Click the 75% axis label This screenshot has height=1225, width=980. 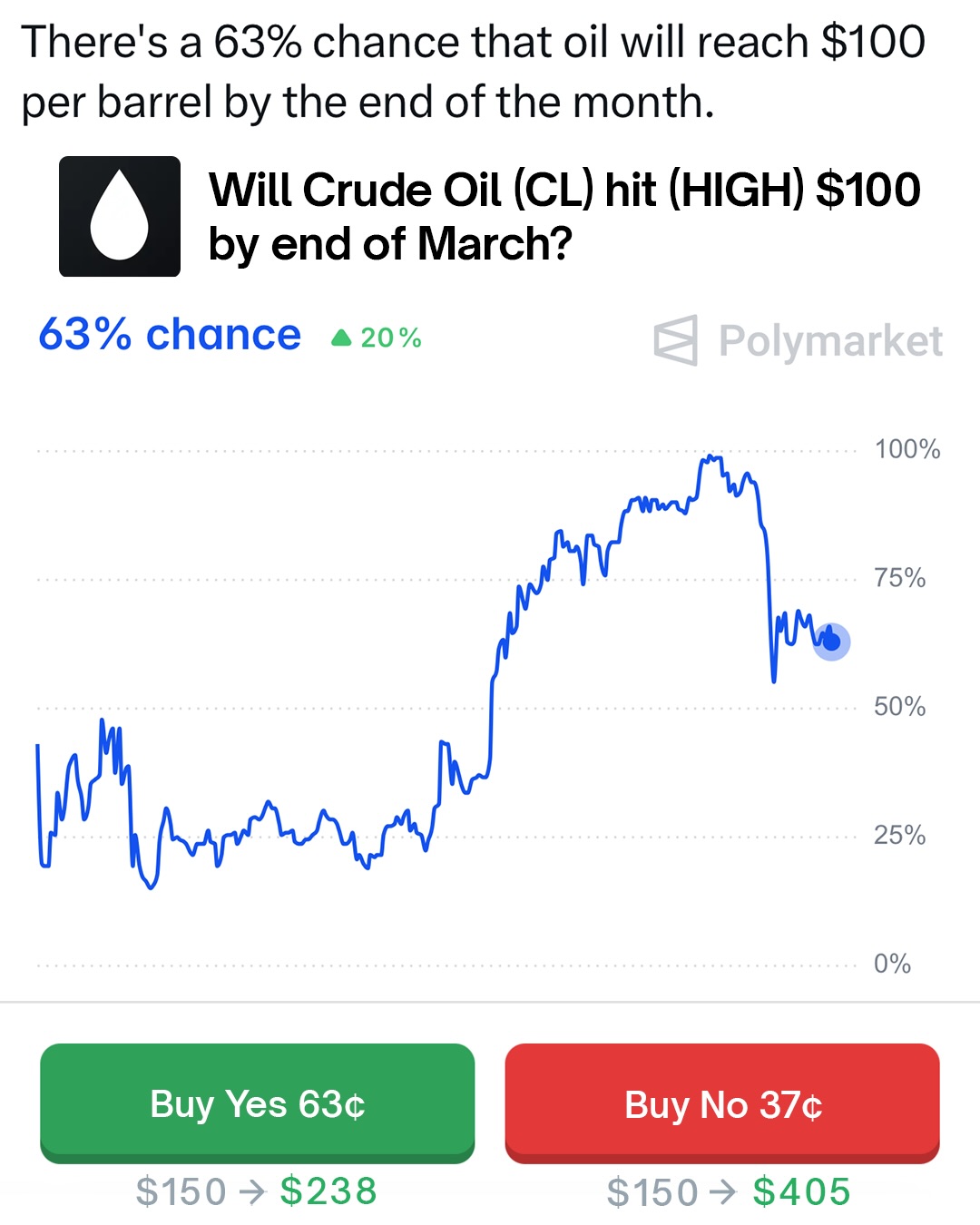(x=899, y=578)
